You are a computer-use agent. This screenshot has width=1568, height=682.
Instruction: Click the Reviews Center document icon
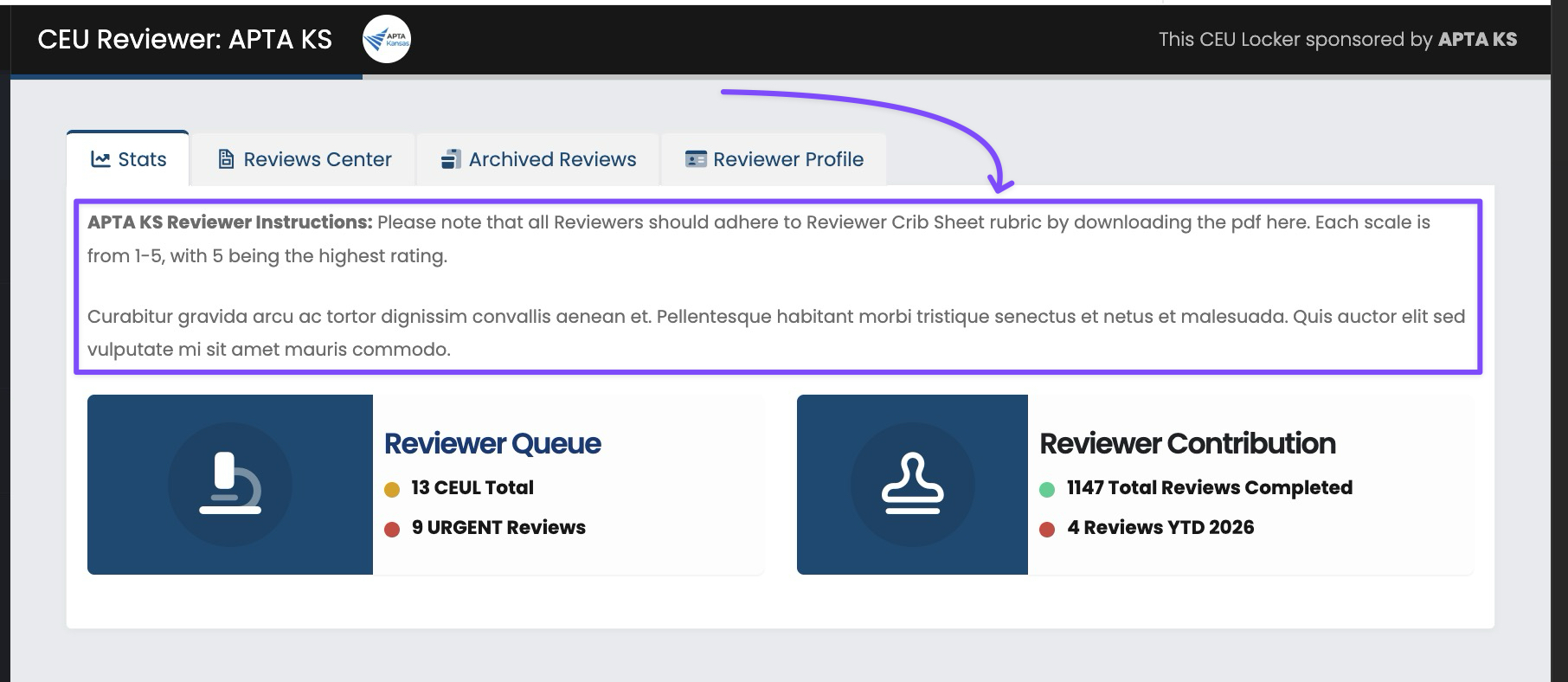[x=226, y=159]
